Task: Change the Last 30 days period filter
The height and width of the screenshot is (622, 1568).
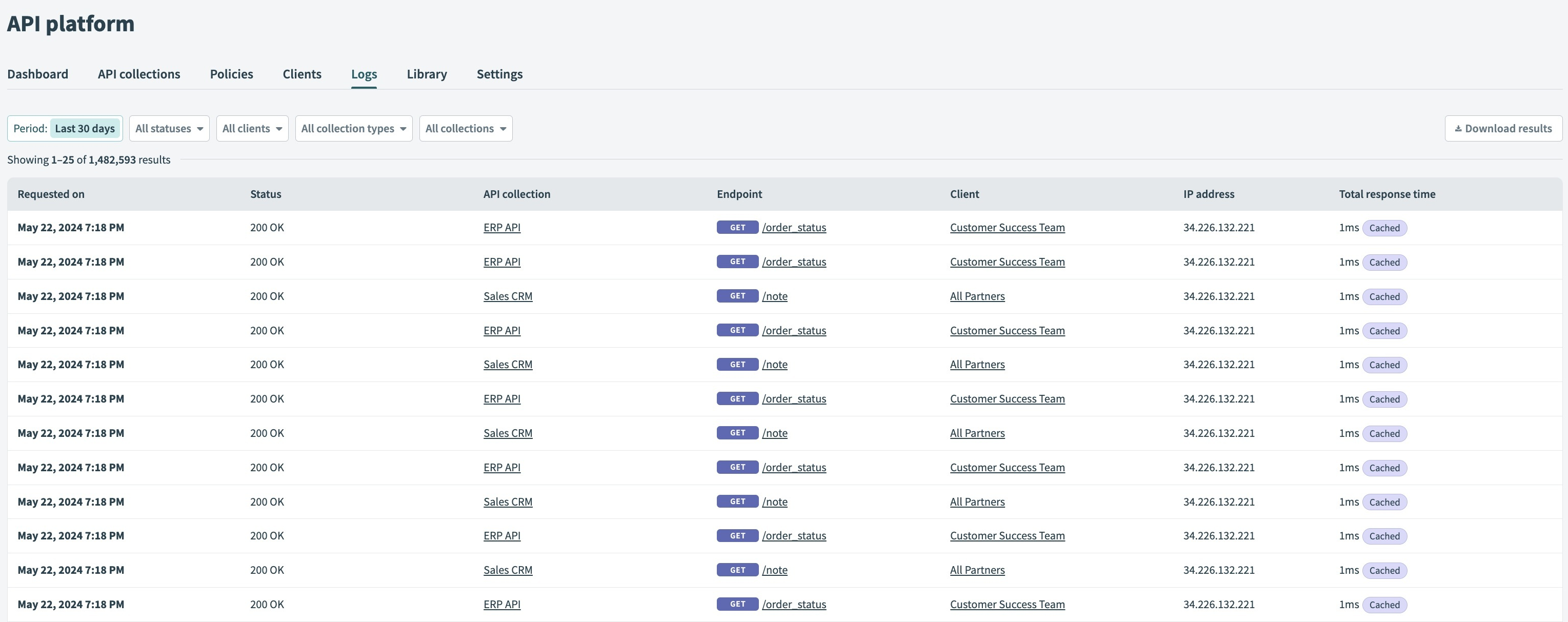Action: click(85, 128)
